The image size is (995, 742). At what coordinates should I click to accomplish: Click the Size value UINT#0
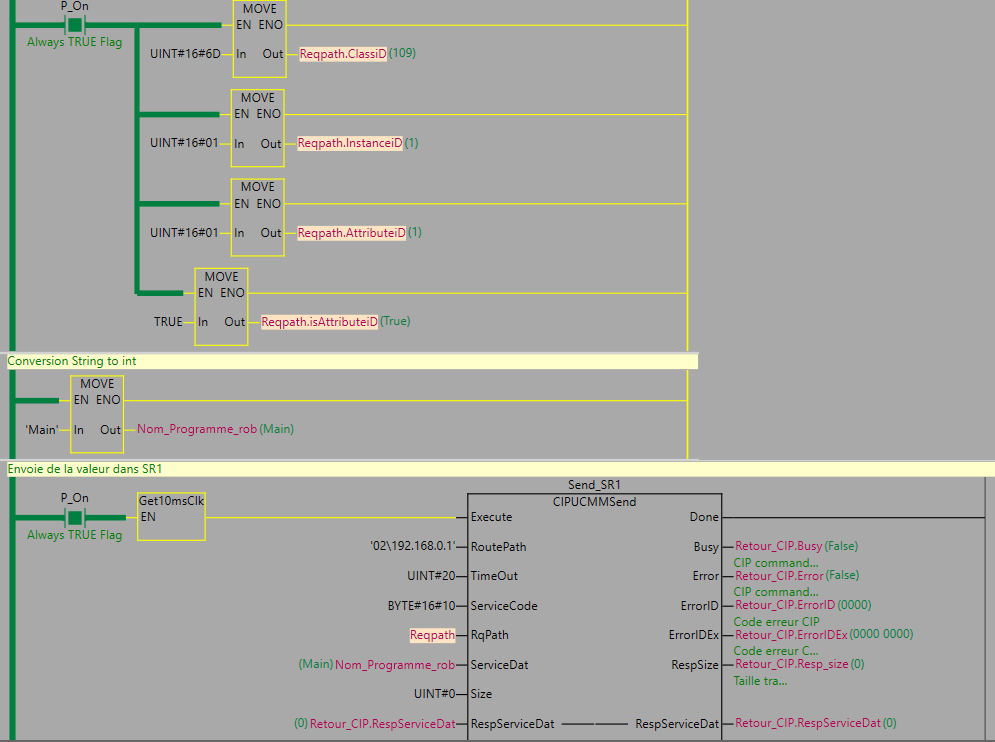pyautogui.click(x=435, y=694)
